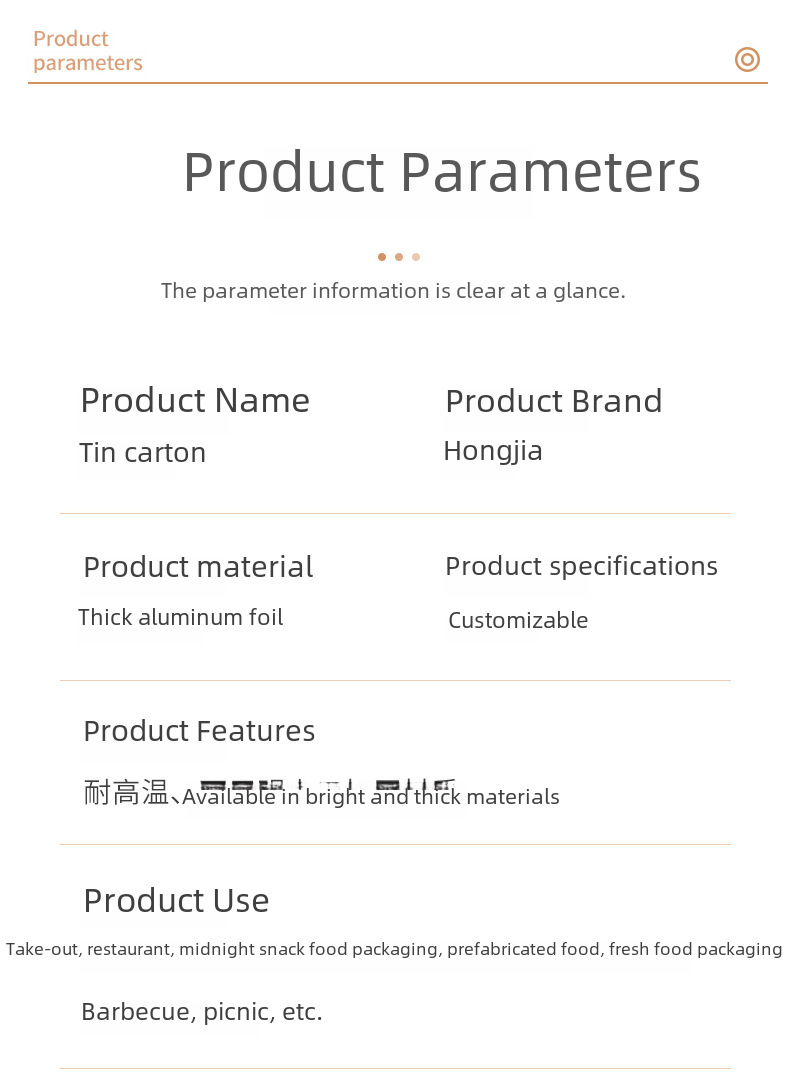Click the large "Product Parameters" title

(441, 172)
